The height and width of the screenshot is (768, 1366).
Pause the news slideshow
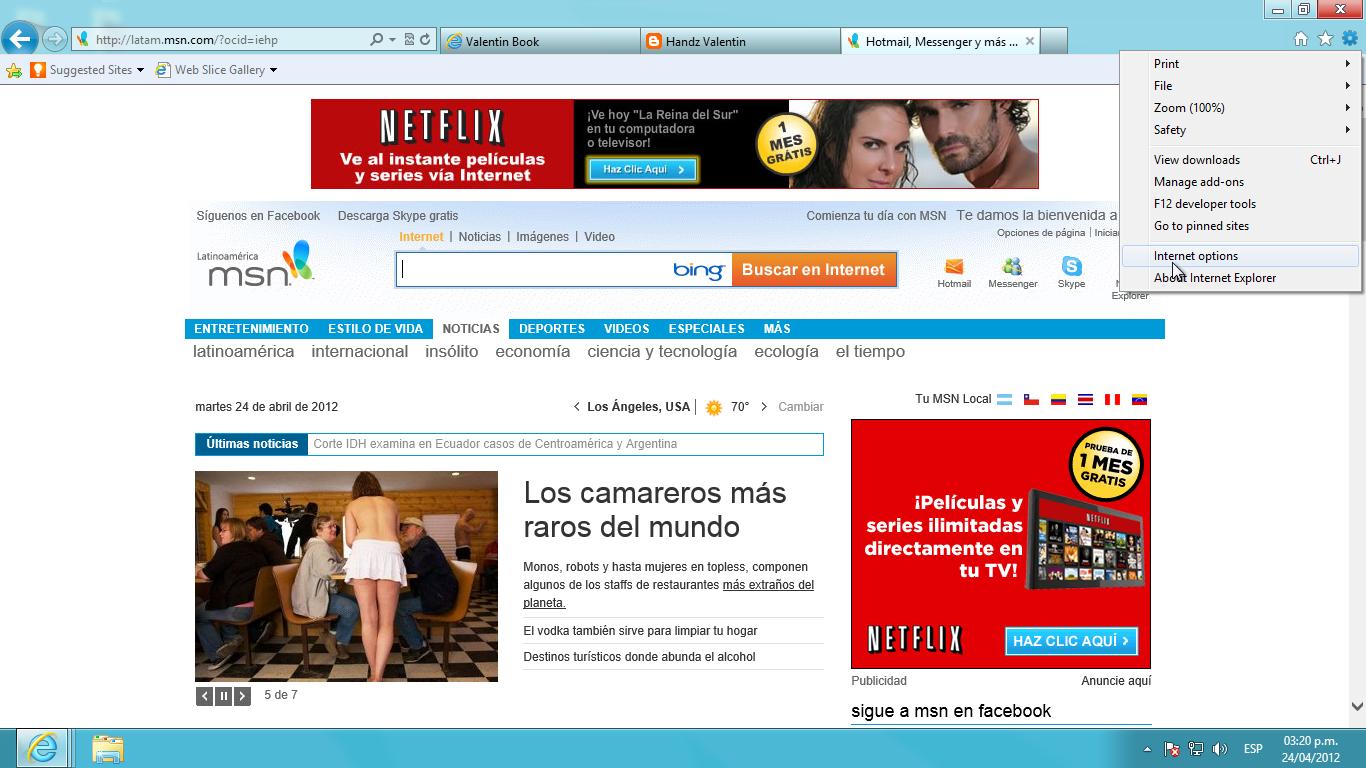pos(223,696)
